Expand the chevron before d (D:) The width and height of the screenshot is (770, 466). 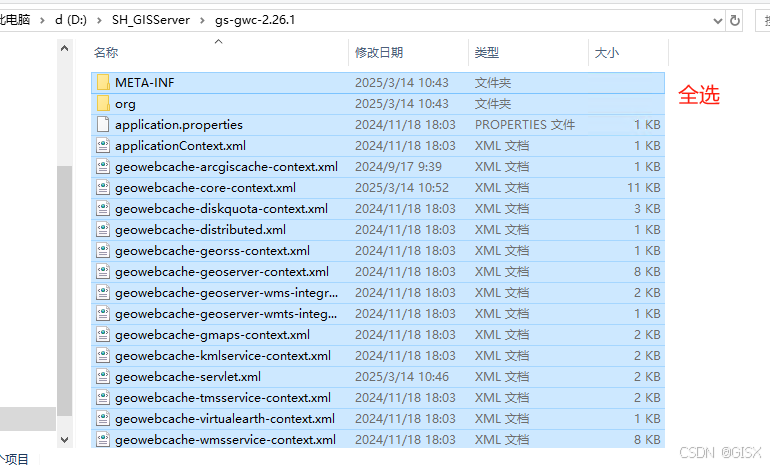pyautogui.click(x=43, y=20)
